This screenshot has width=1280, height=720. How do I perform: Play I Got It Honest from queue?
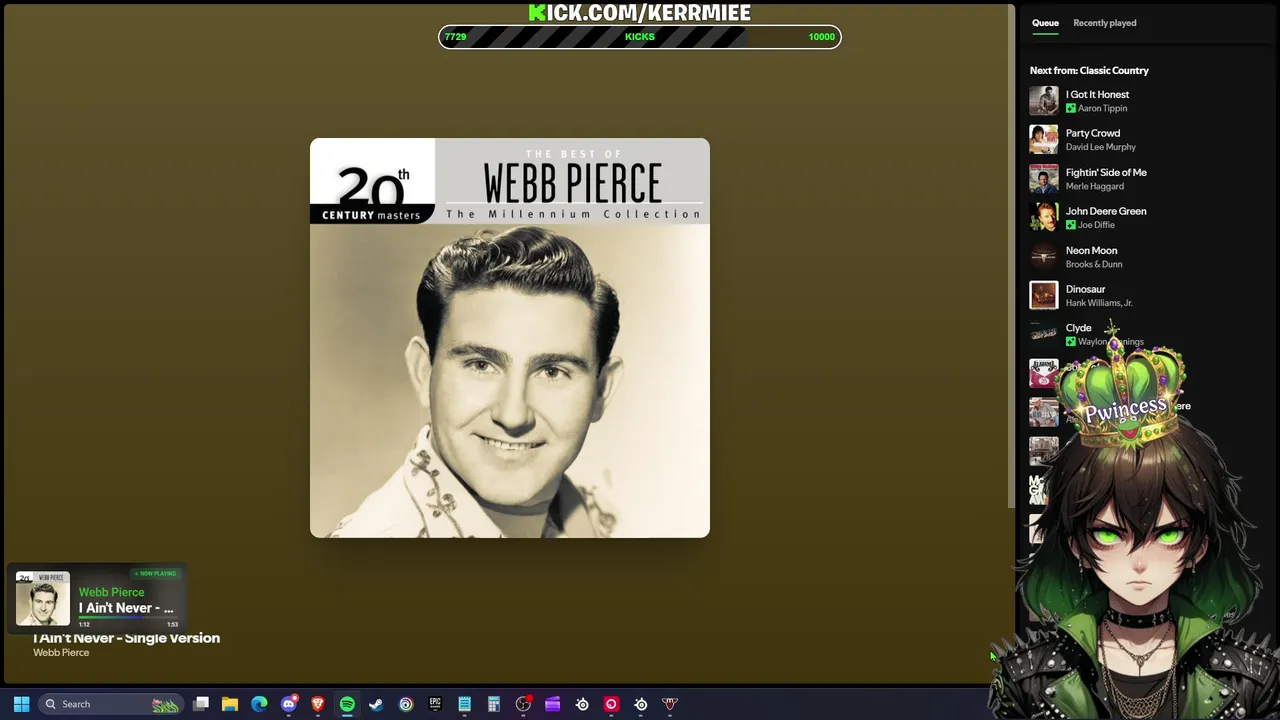tap(1097, 95)
